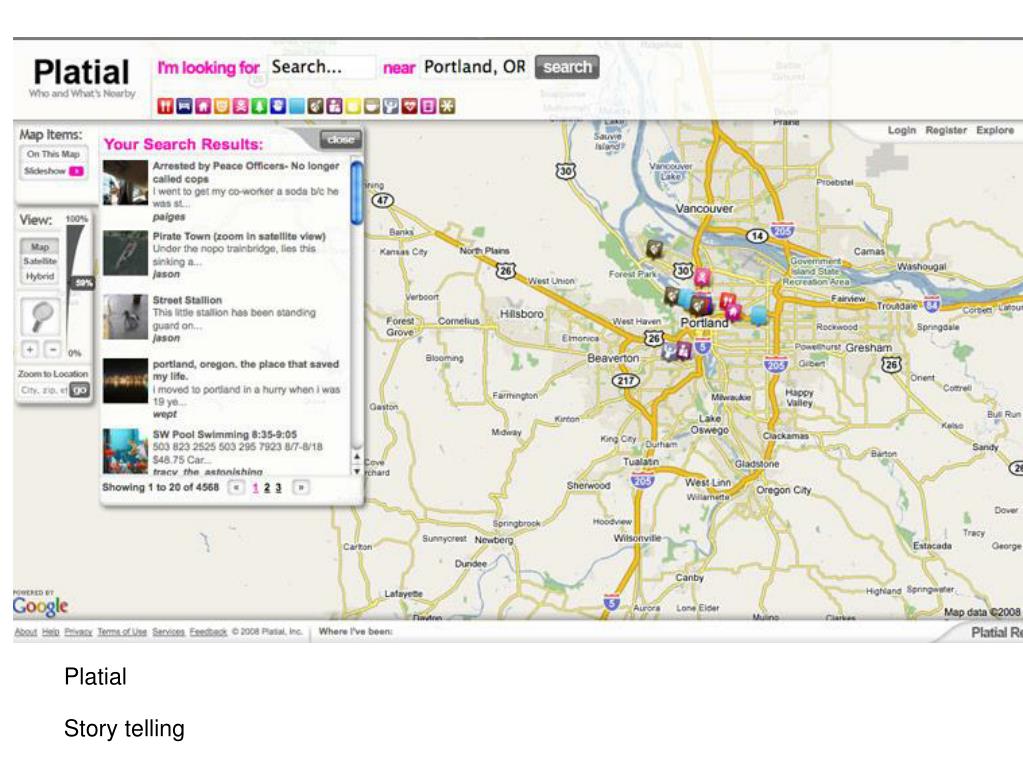Image resolution: width=1023 pixels, height=767 pixels.
Task: Open the gray trophy marker near route 26
Action: coord(669,352)
